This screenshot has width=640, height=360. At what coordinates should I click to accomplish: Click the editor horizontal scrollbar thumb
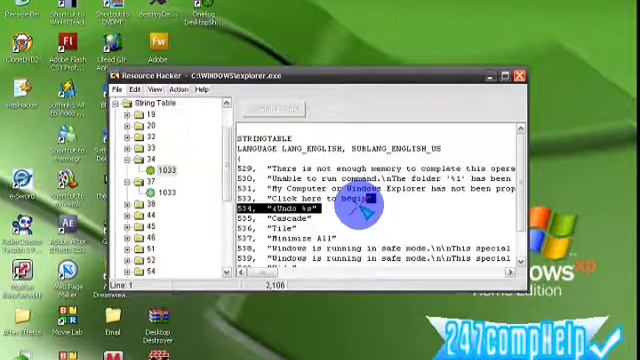point(262,272)
